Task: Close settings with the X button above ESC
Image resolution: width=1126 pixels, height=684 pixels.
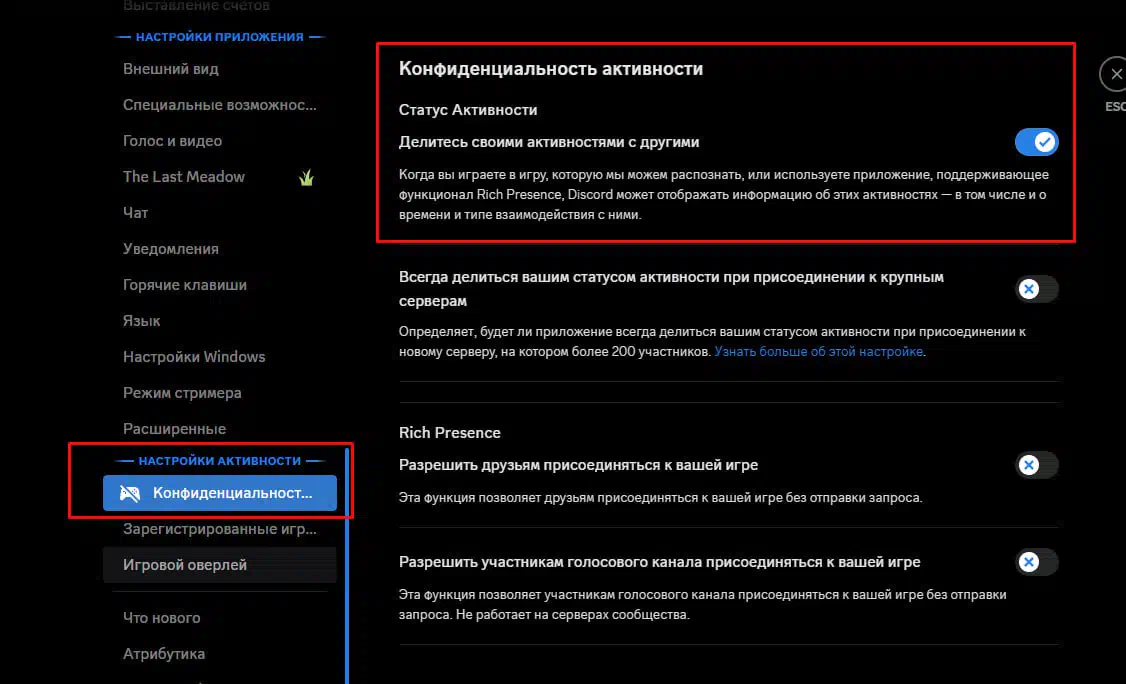Action: (1115, 74)
